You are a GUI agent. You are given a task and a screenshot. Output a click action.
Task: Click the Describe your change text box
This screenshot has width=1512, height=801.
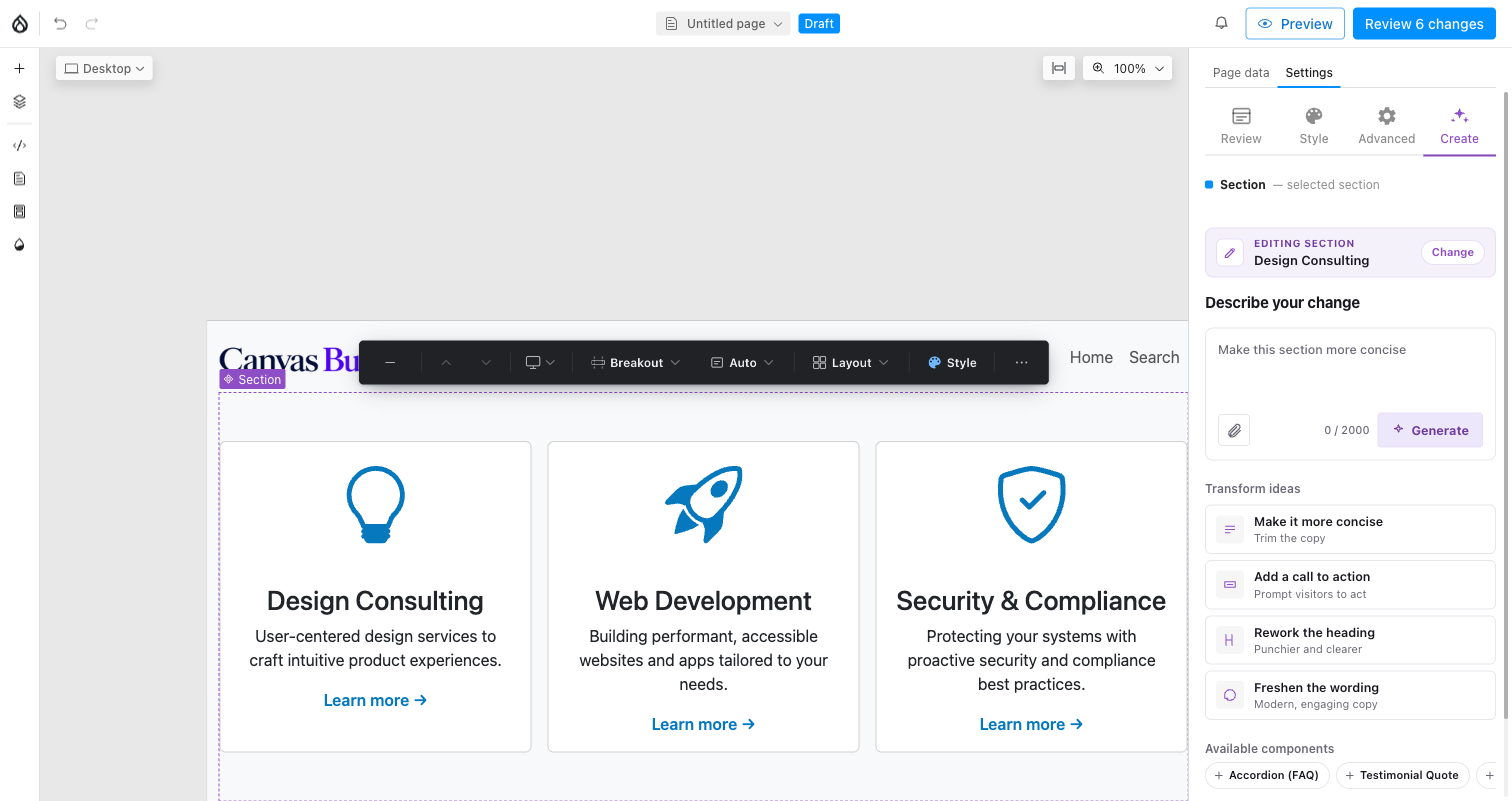(1350, 370)
